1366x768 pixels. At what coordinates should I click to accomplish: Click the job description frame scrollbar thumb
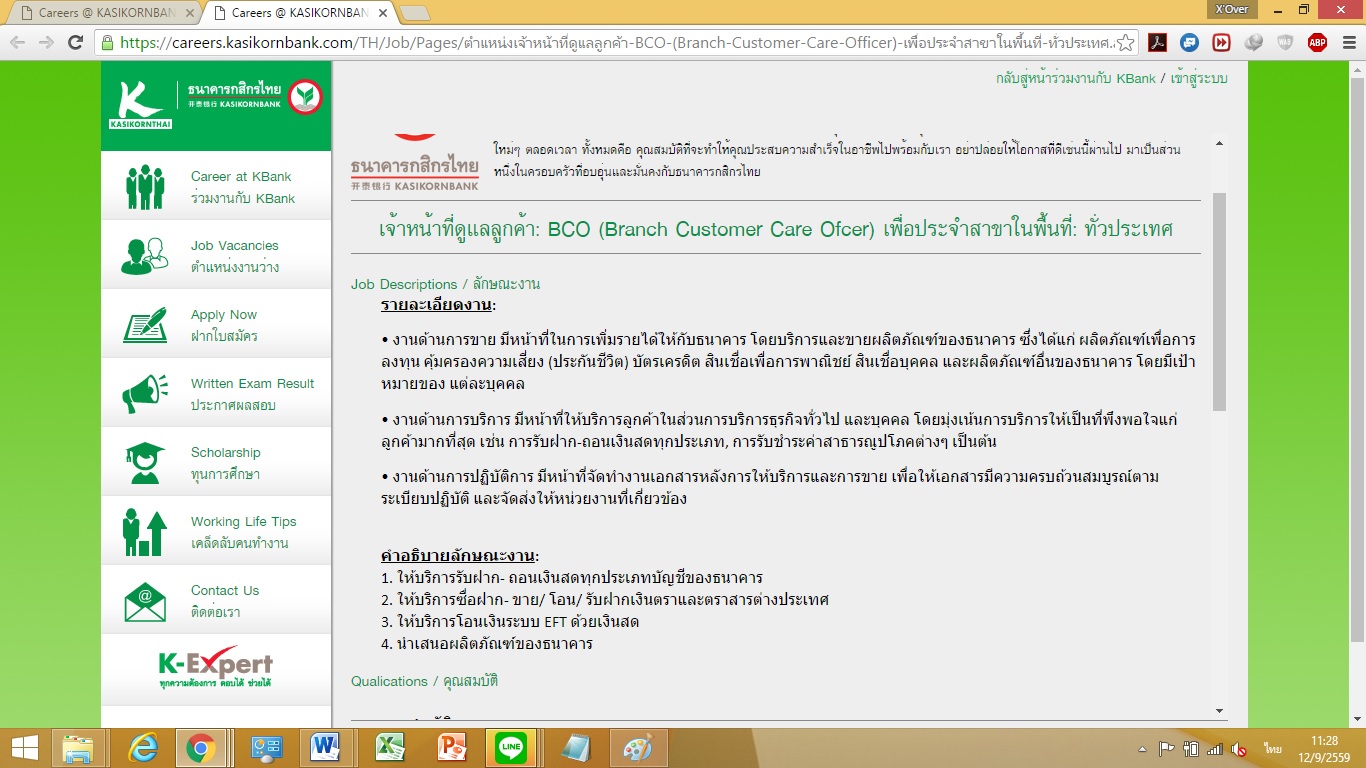(x=1219, y=301)
